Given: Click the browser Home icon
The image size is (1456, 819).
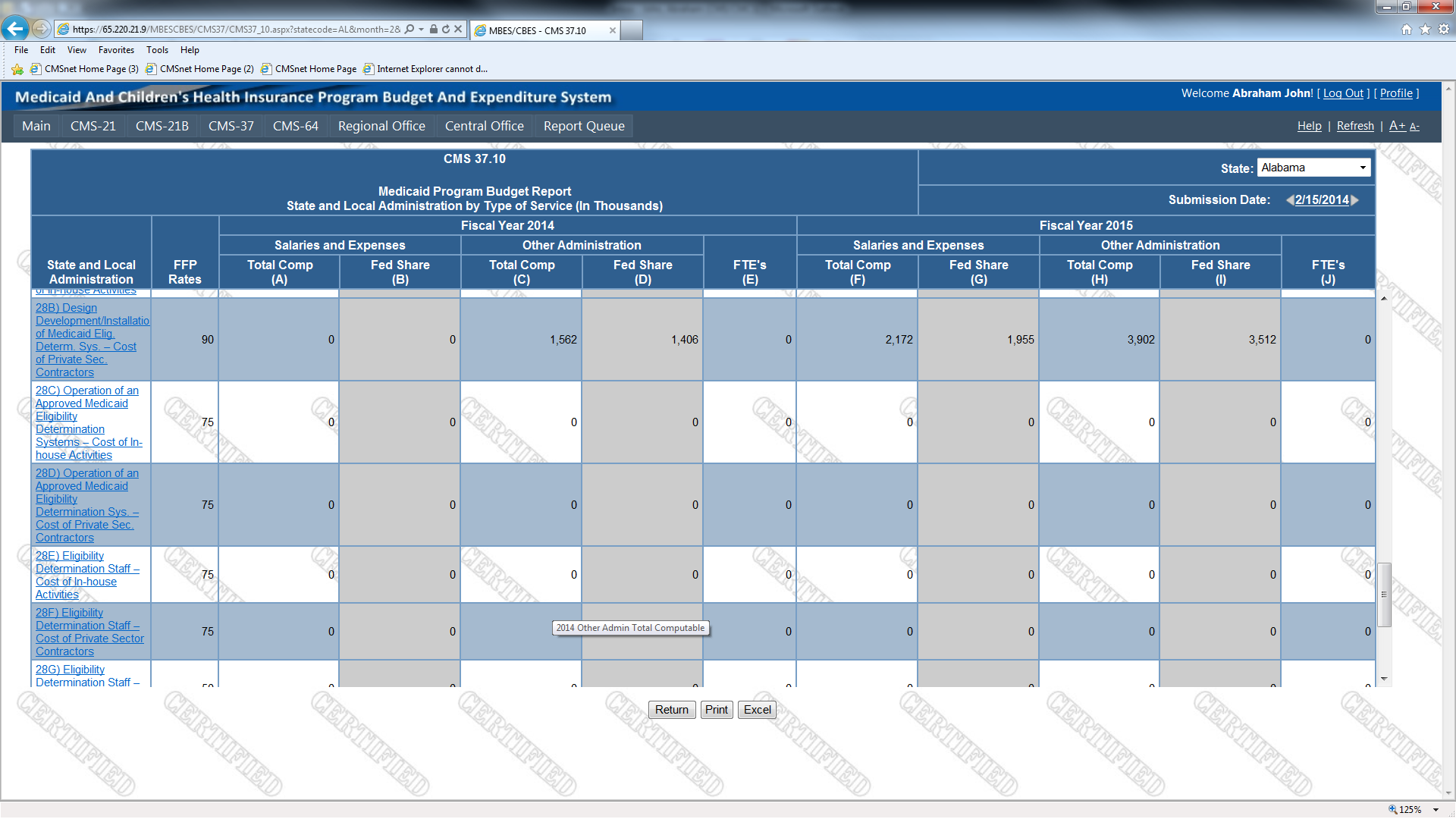Looking at the screenshot, I should coord(1406,29).
